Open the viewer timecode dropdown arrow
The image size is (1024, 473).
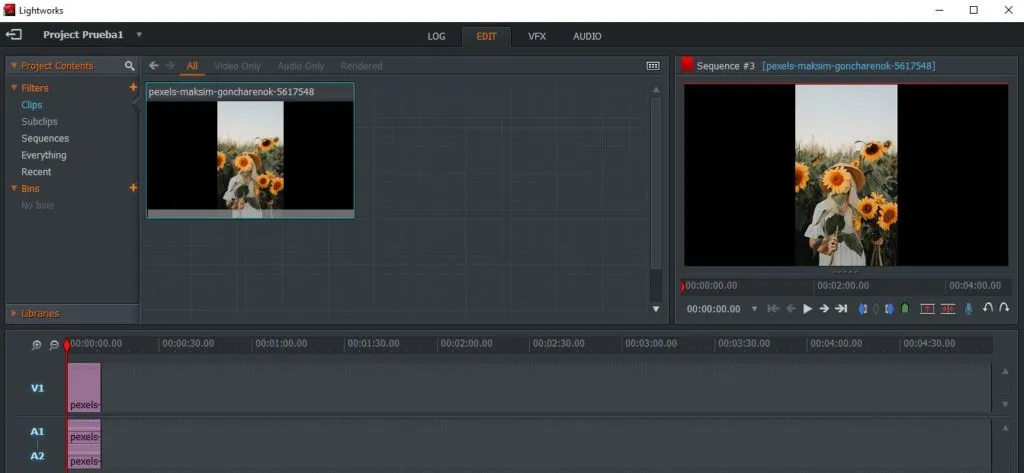[755, 309]
